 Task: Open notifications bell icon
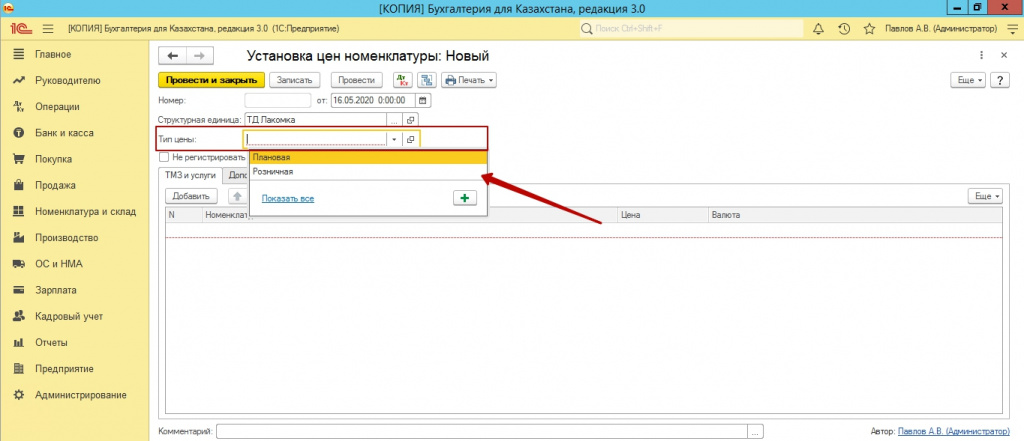tap(818, 29)
